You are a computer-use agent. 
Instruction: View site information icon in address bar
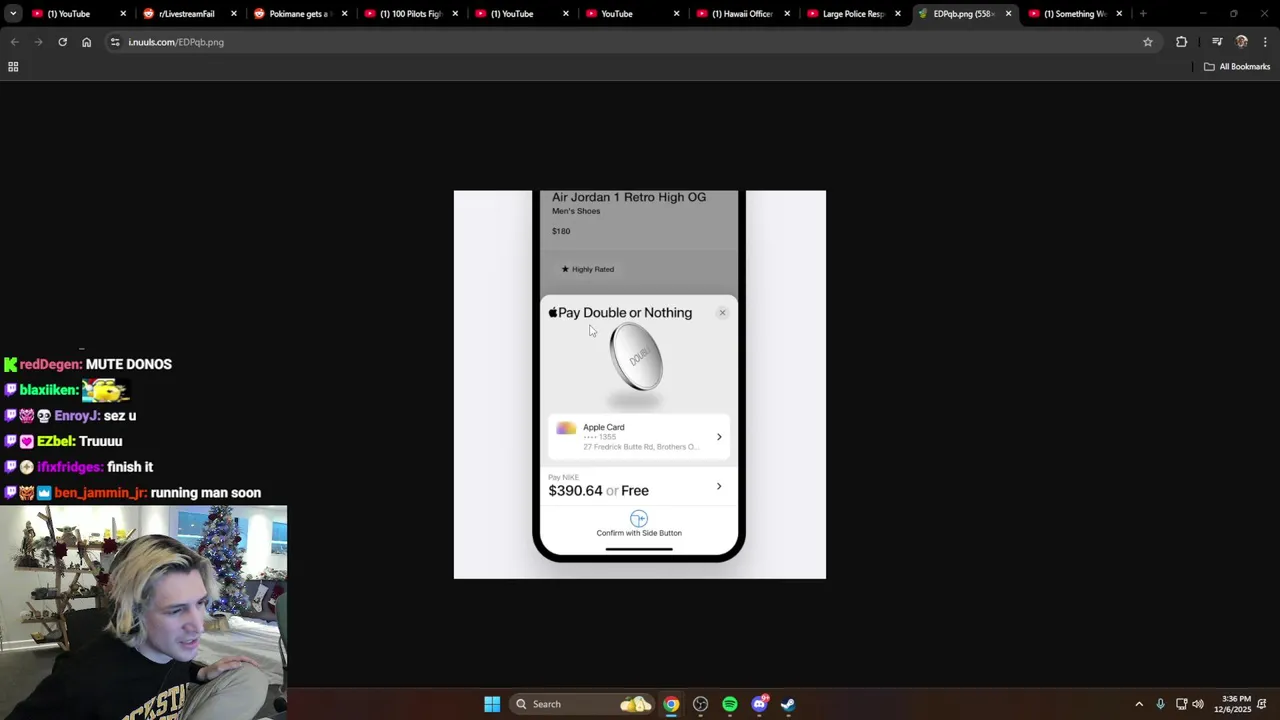click(x=115, y=42)
